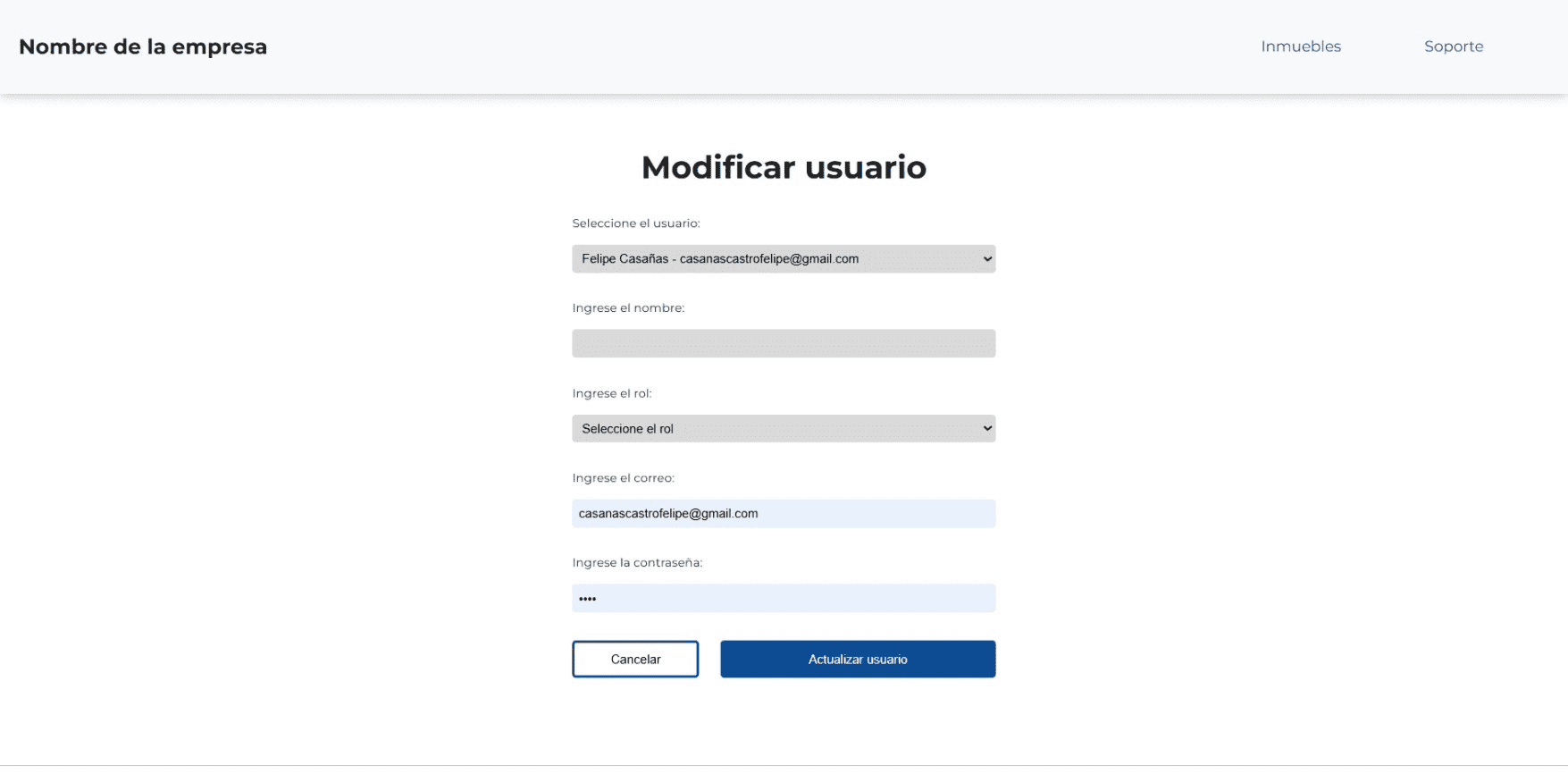The width and height of the screenshot is (1568, 782).
Task: Click the Modificar usuario heading
Action: click(784, 168)
